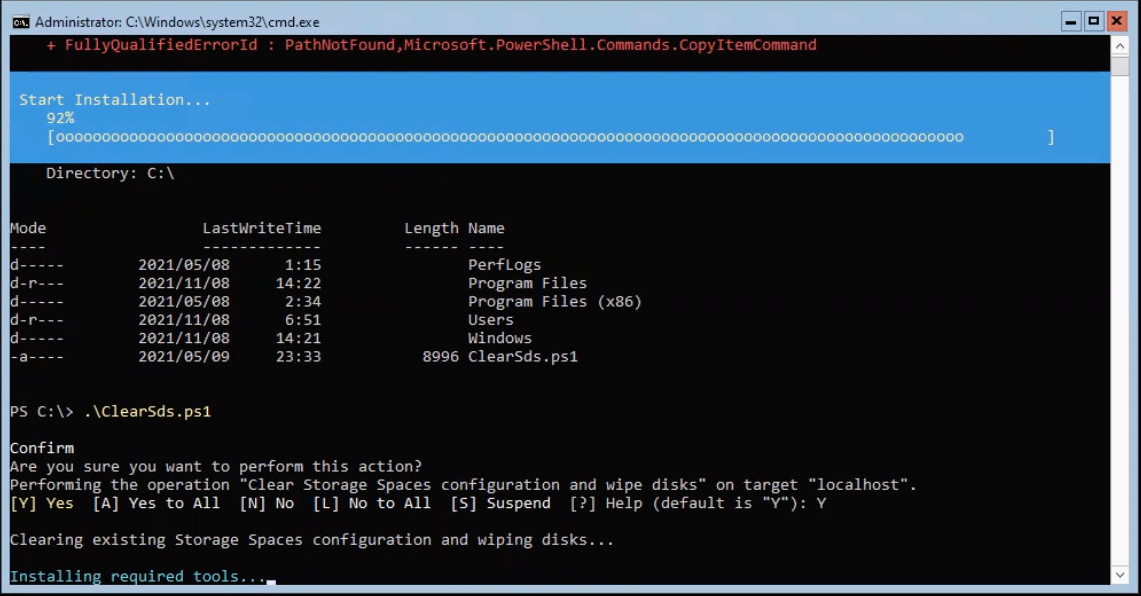Select the 'Program Files' directory name
The image size is (1141, 596).
pos(527,283)
